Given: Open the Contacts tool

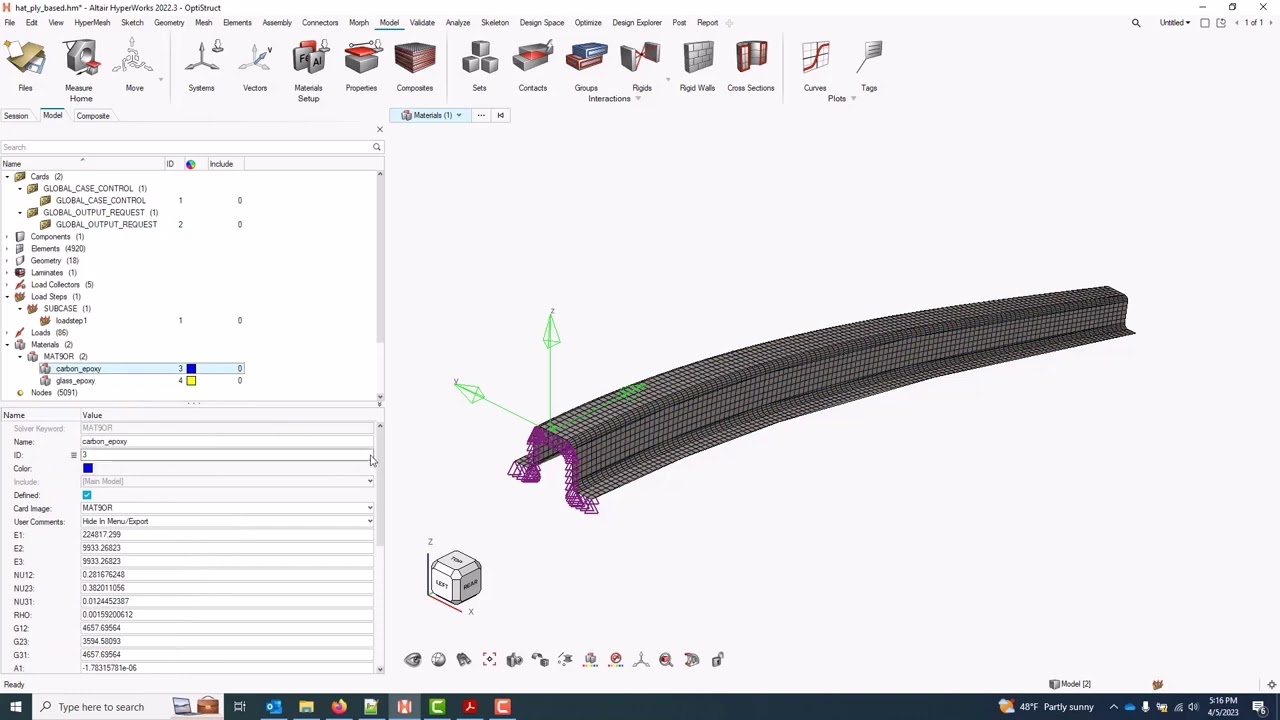Looking at the screenshot, I should [532, 67].
